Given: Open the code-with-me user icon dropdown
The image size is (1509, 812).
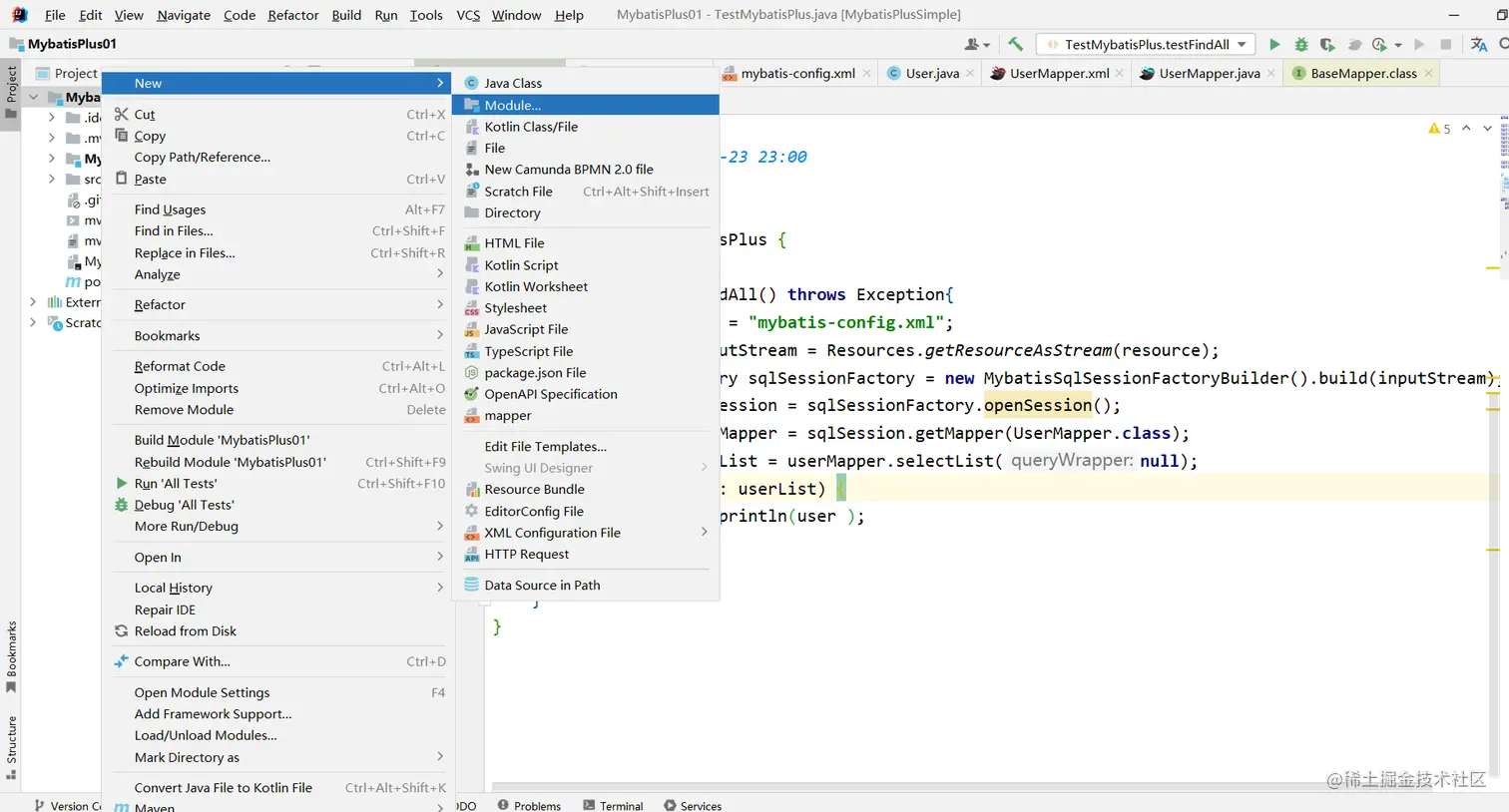Looking at the screenshot, I should 977,44.
